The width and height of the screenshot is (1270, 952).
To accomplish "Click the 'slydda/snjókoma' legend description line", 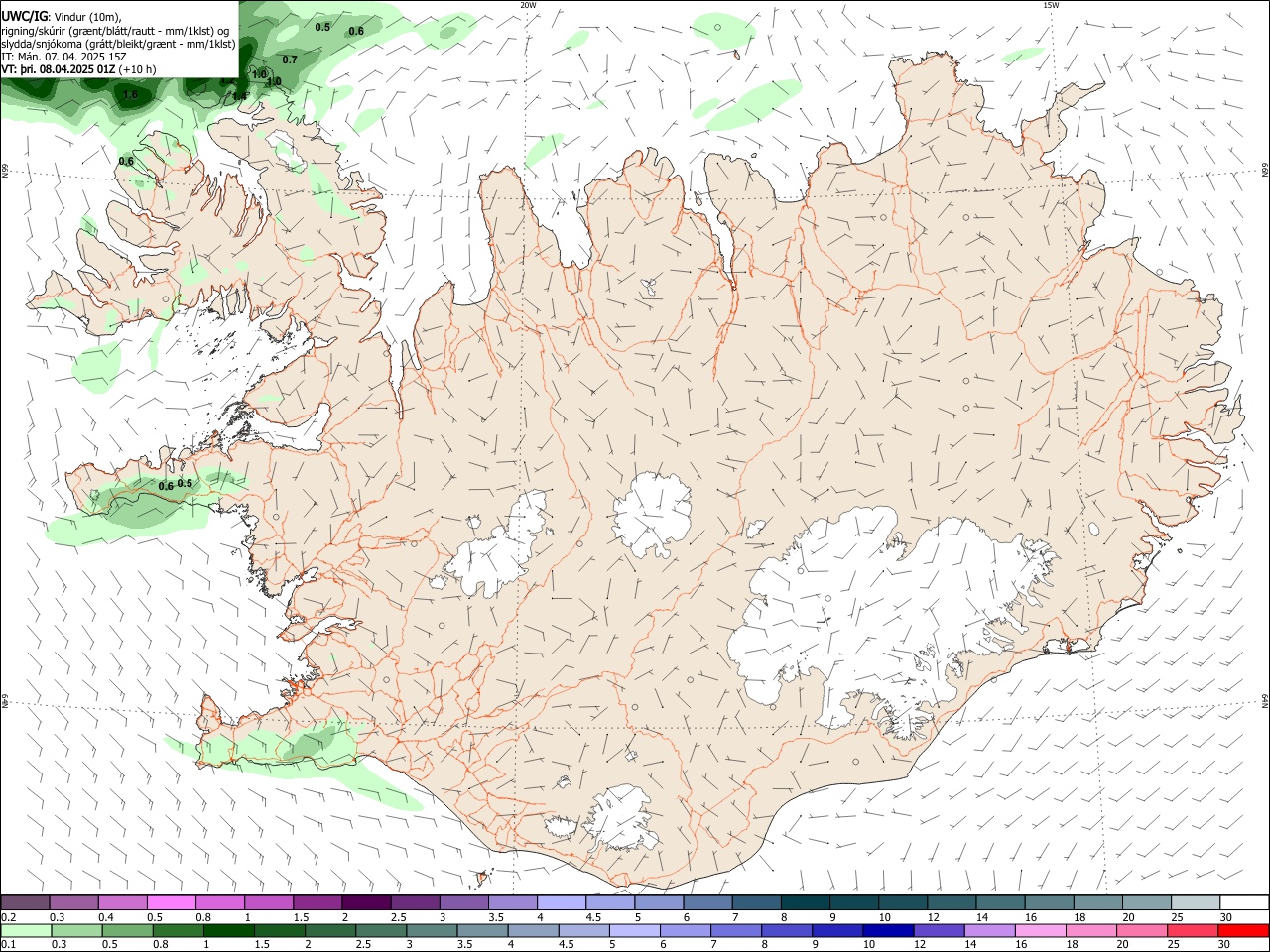I will click(x=118, y=44).
